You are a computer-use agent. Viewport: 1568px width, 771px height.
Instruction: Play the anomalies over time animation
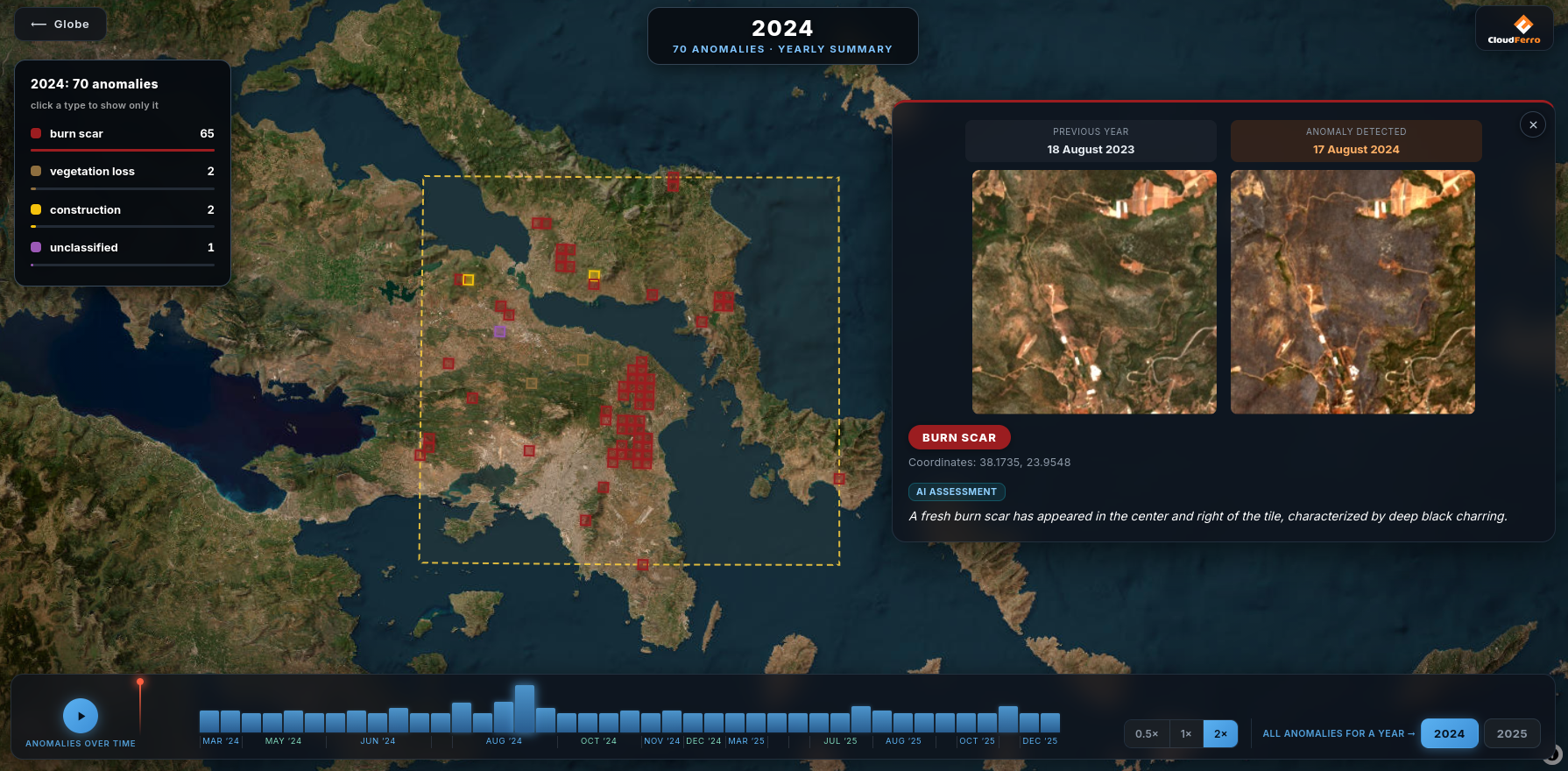click(x=81, y=716)
